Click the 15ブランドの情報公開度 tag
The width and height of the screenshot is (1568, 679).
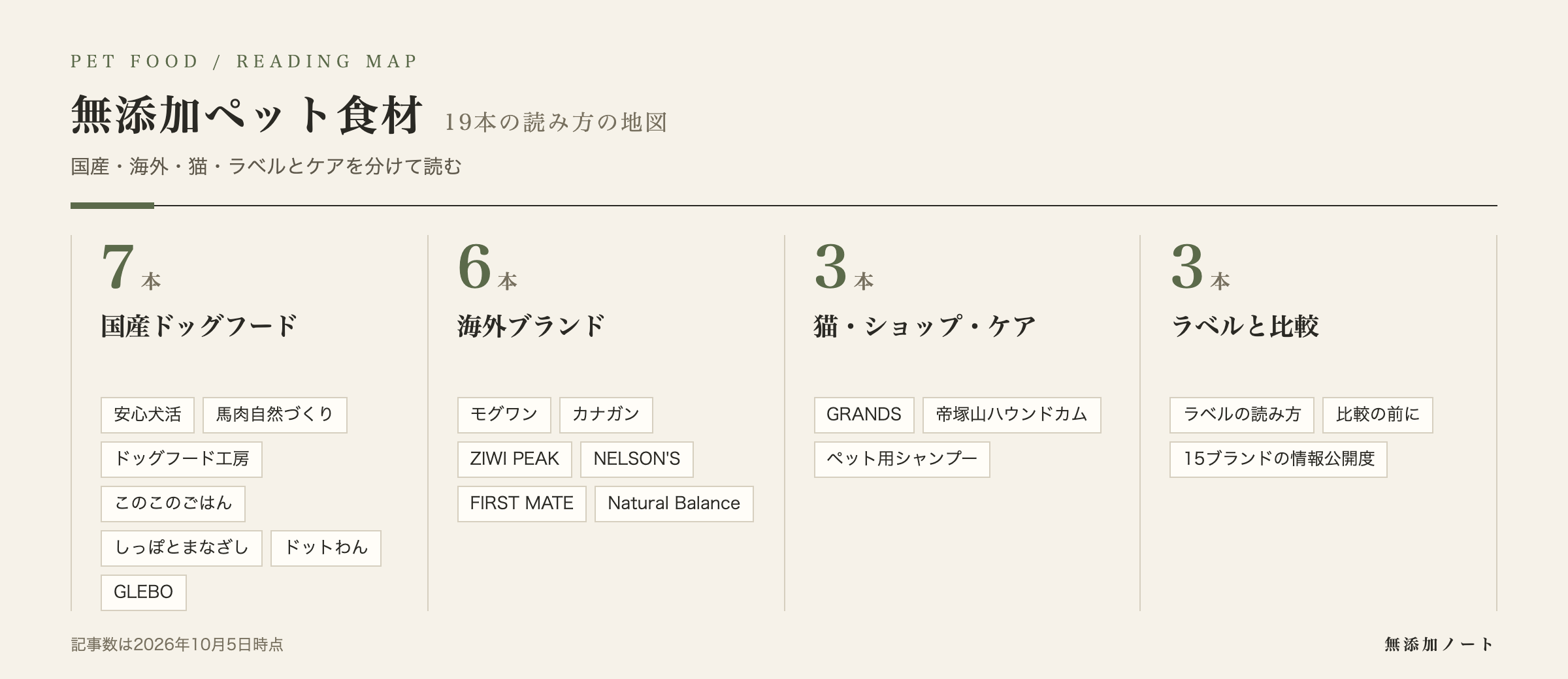1278,459
